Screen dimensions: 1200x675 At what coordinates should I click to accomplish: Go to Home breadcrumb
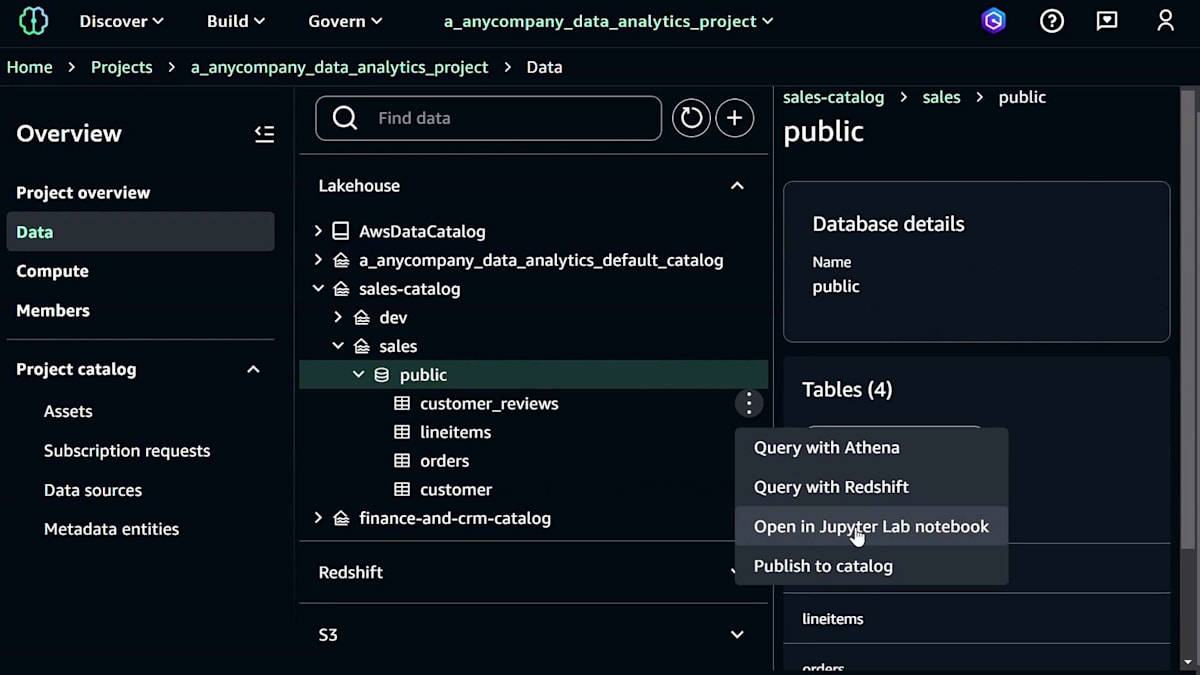pos(29,67)
